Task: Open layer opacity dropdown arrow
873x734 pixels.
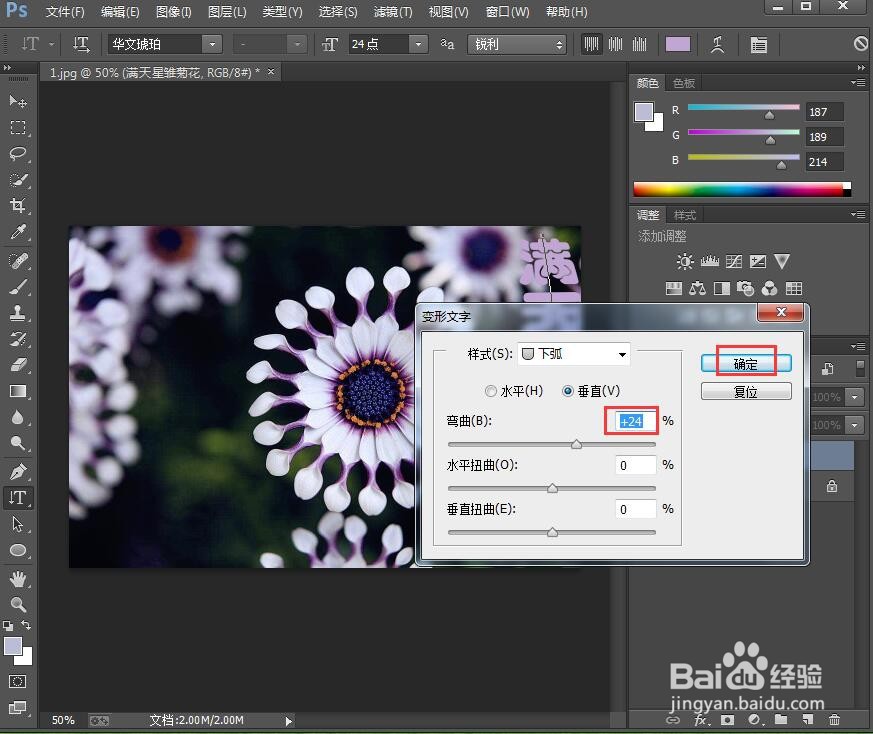Action: point(855,397)
